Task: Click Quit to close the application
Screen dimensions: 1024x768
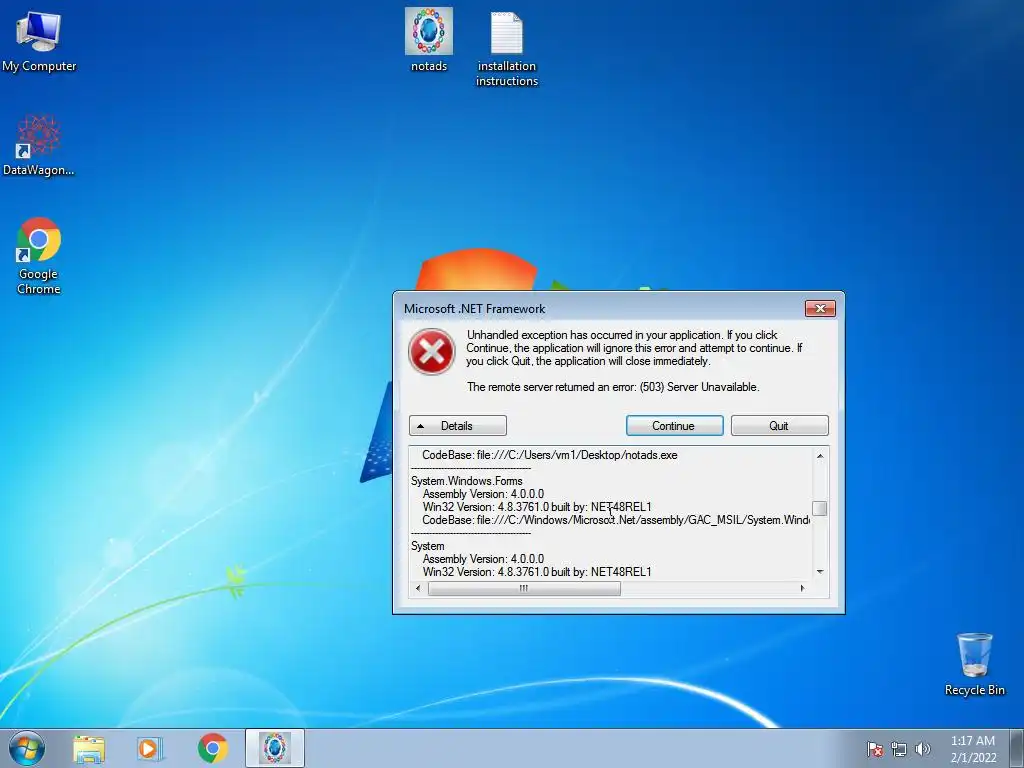Action: click(780, 426)
